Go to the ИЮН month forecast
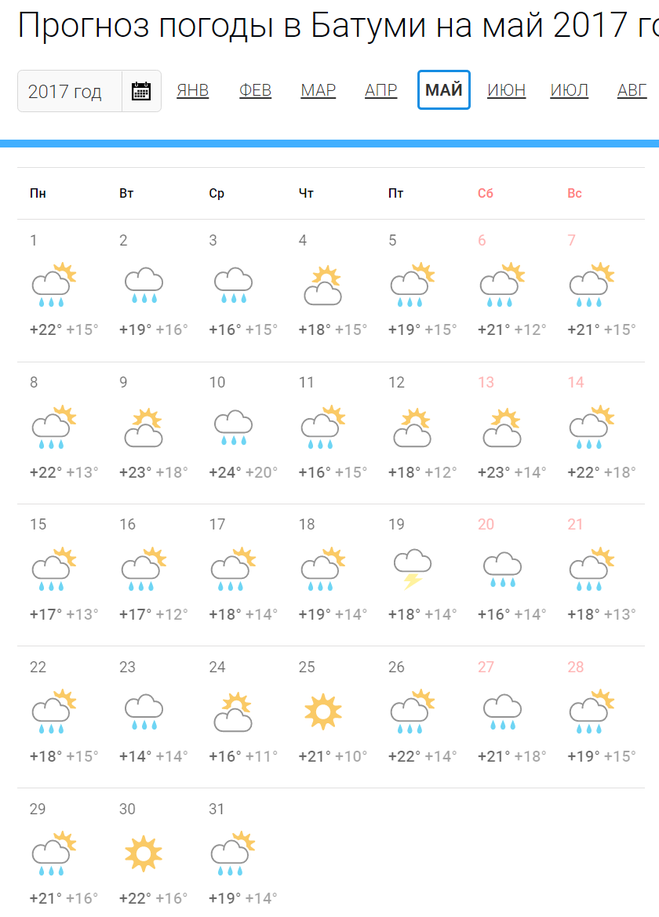This screenshot has width=659, height=917. coord(506,91)
